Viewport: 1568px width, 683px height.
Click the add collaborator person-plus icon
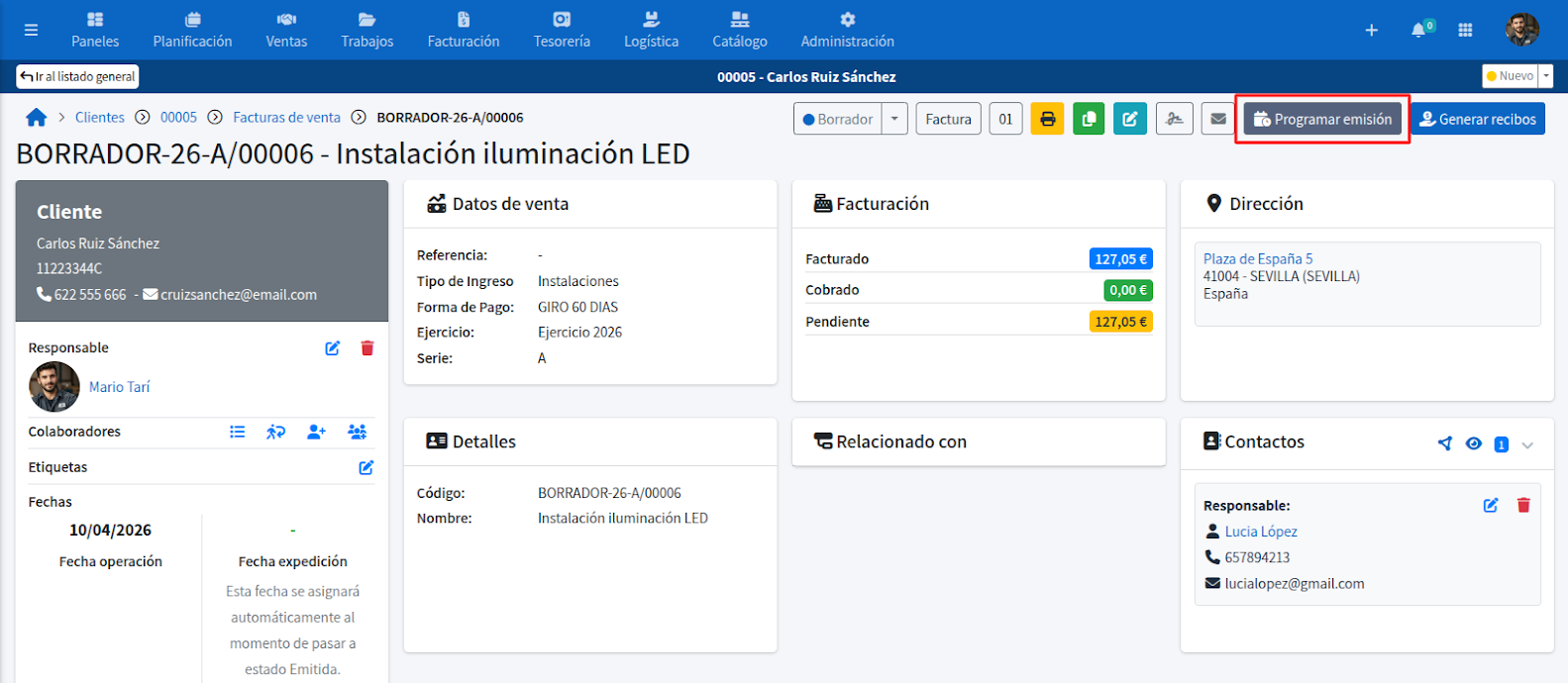(316, 432)
